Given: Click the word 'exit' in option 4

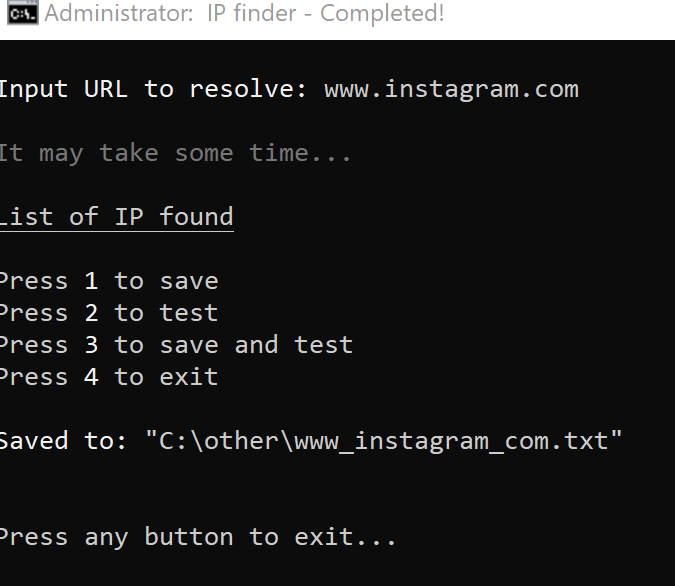Looking at the screenshot, I should coord(189,377).
